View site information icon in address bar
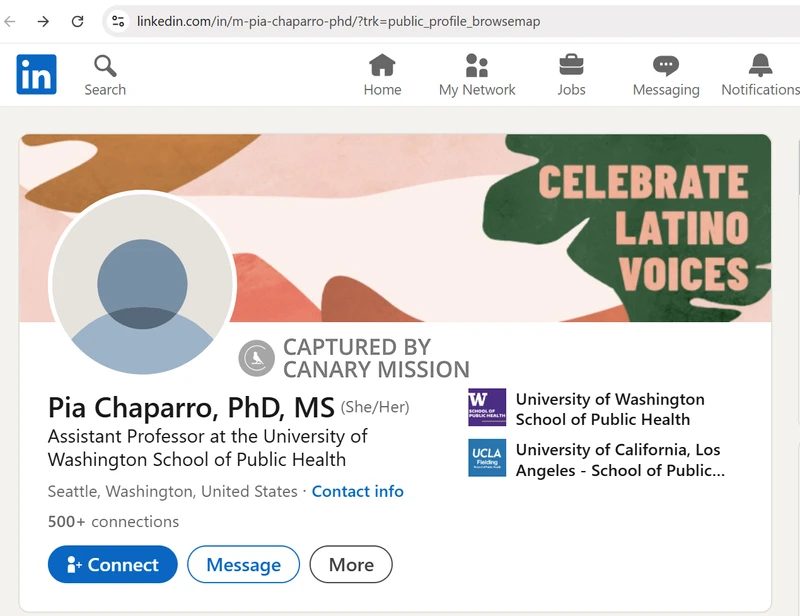 pyautogui.click(x=118, y=21)
